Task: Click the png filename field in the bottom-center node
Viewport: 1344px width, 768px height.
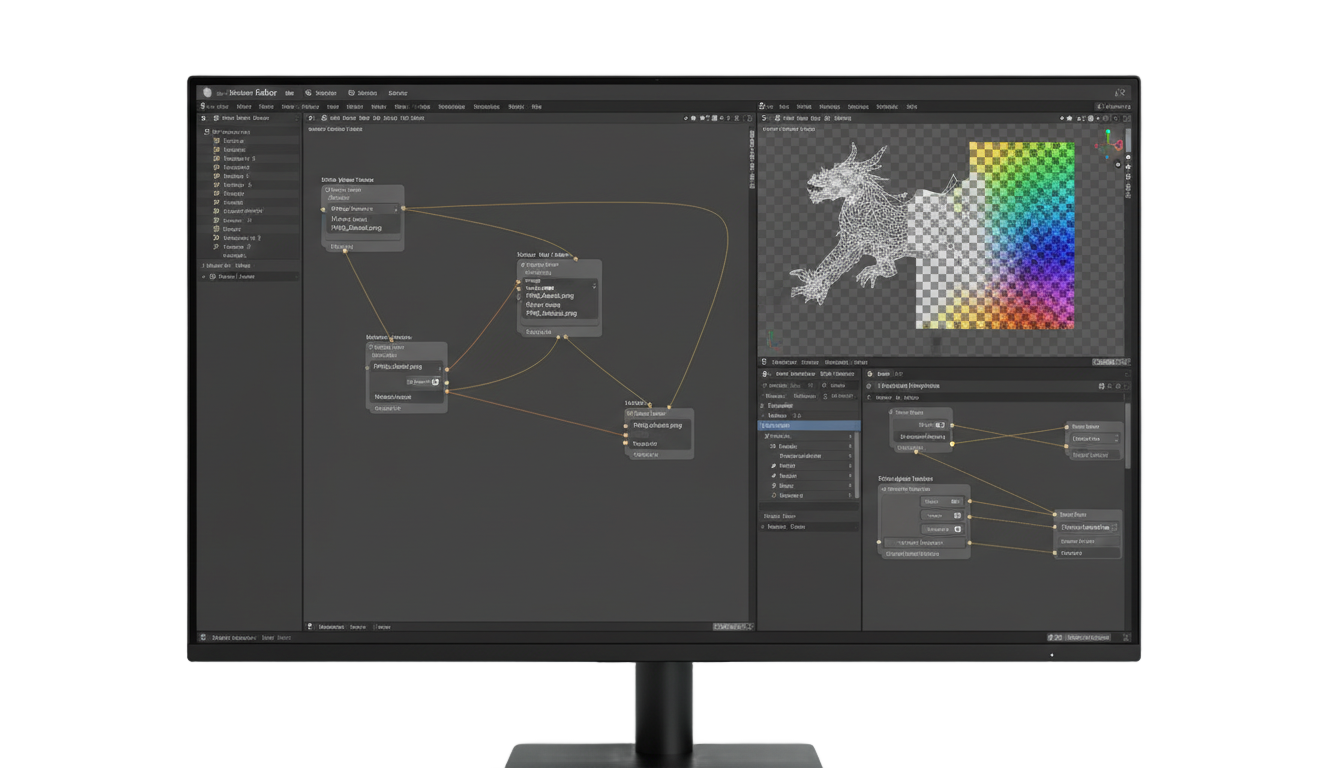Action: coord(659,425)
